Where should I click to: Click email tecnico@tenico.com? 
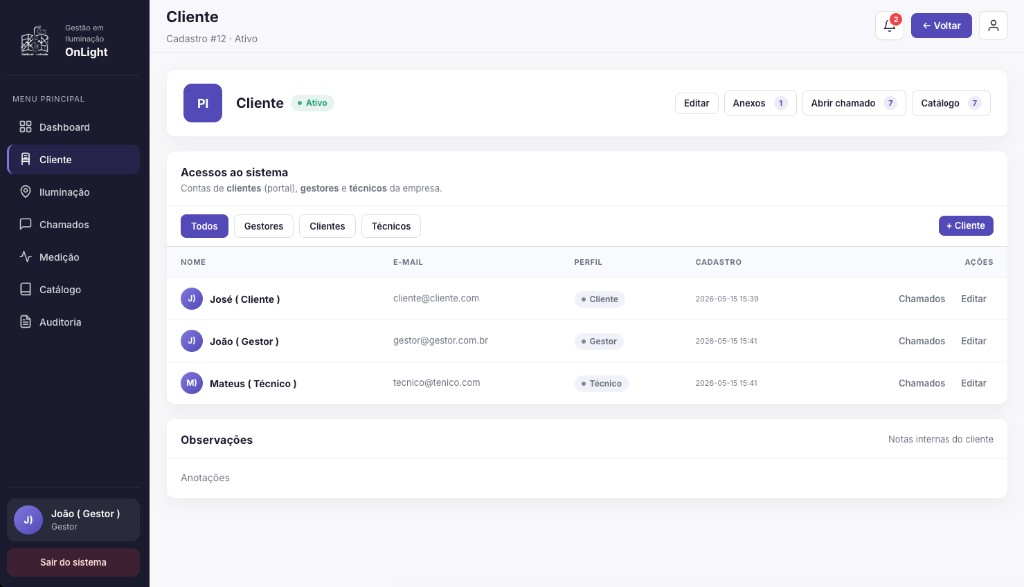[436, 383]
